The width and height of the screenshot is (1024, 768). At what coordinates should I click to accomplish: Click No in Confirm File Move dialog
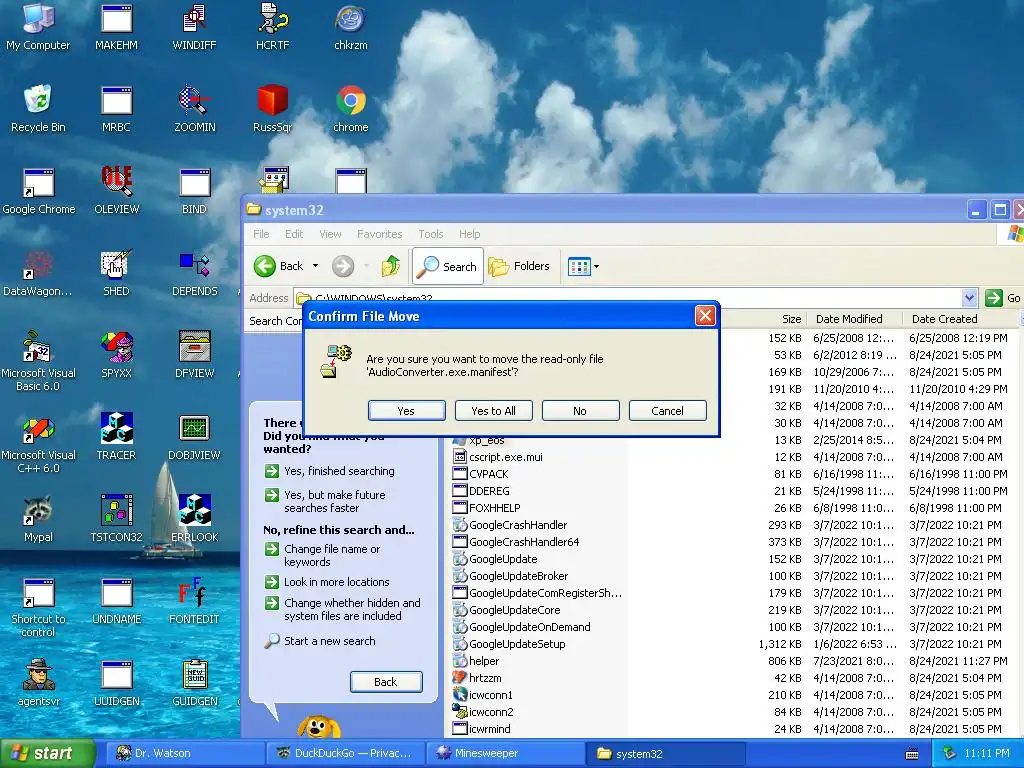tap(580, 411)
